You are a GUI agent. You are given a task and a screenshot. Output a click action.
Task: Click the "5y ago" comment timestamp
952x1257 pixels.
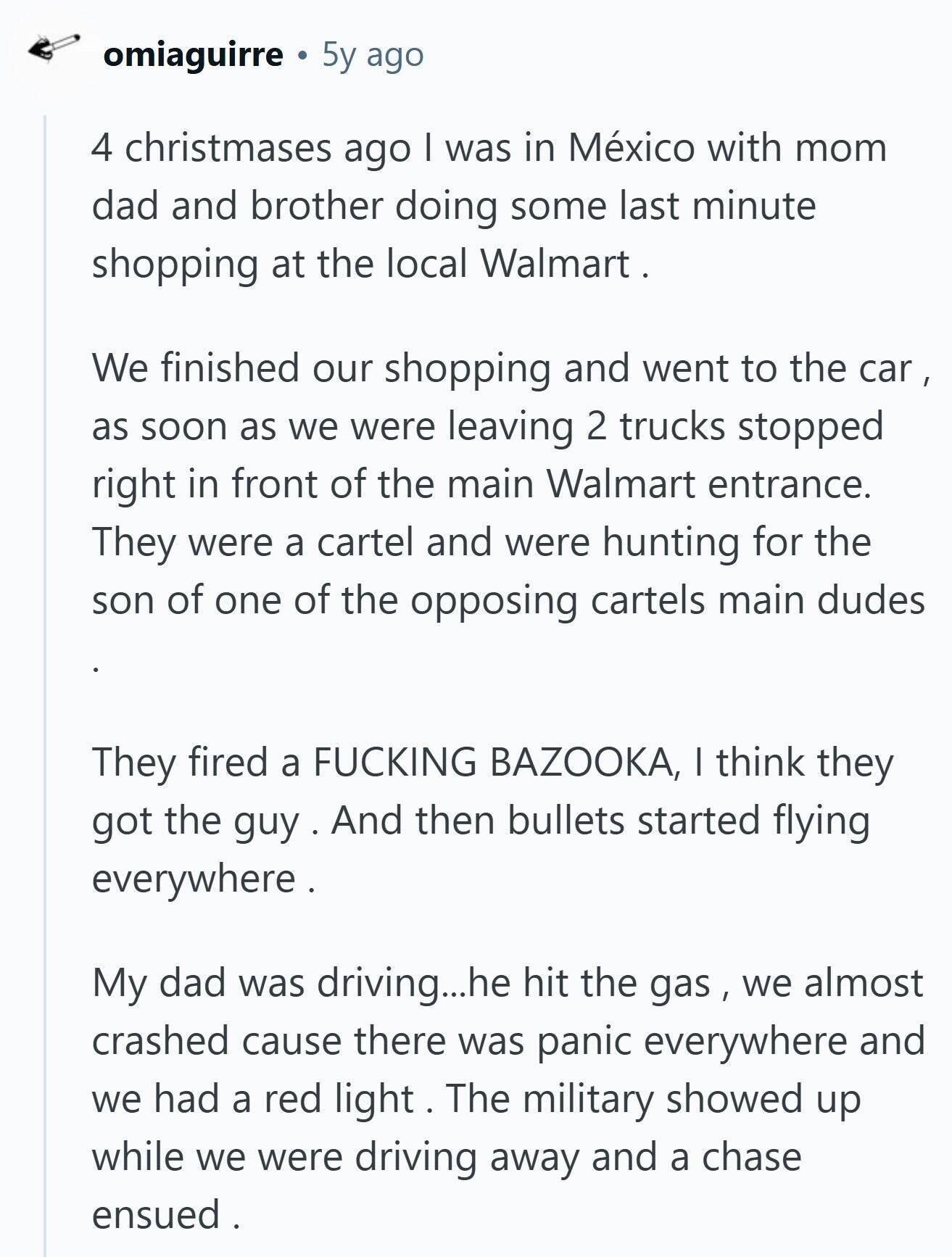click(x=373, y=55)
